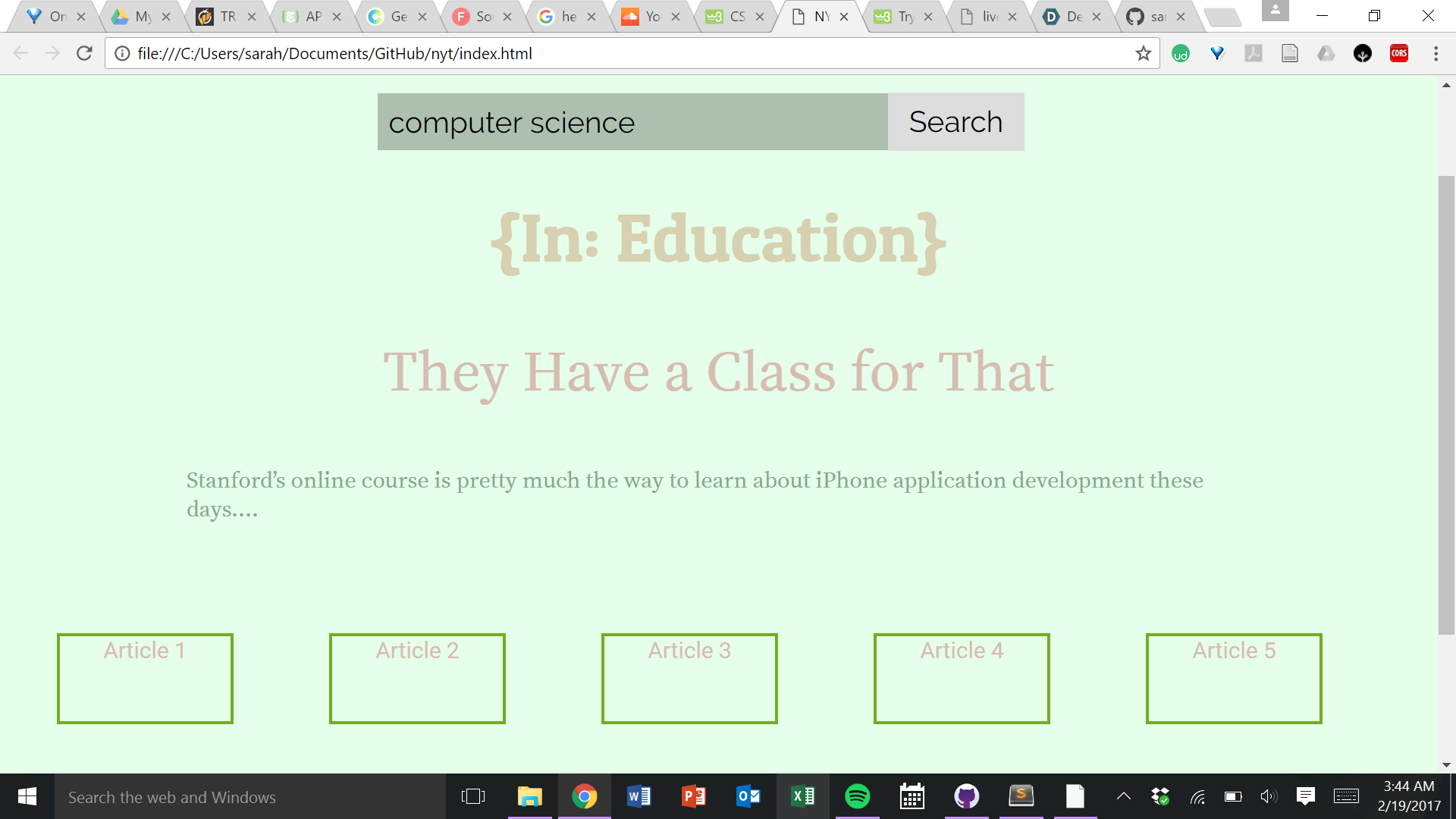Select the Article 1 box
The image size is (1456, 819).
point(145,678)
